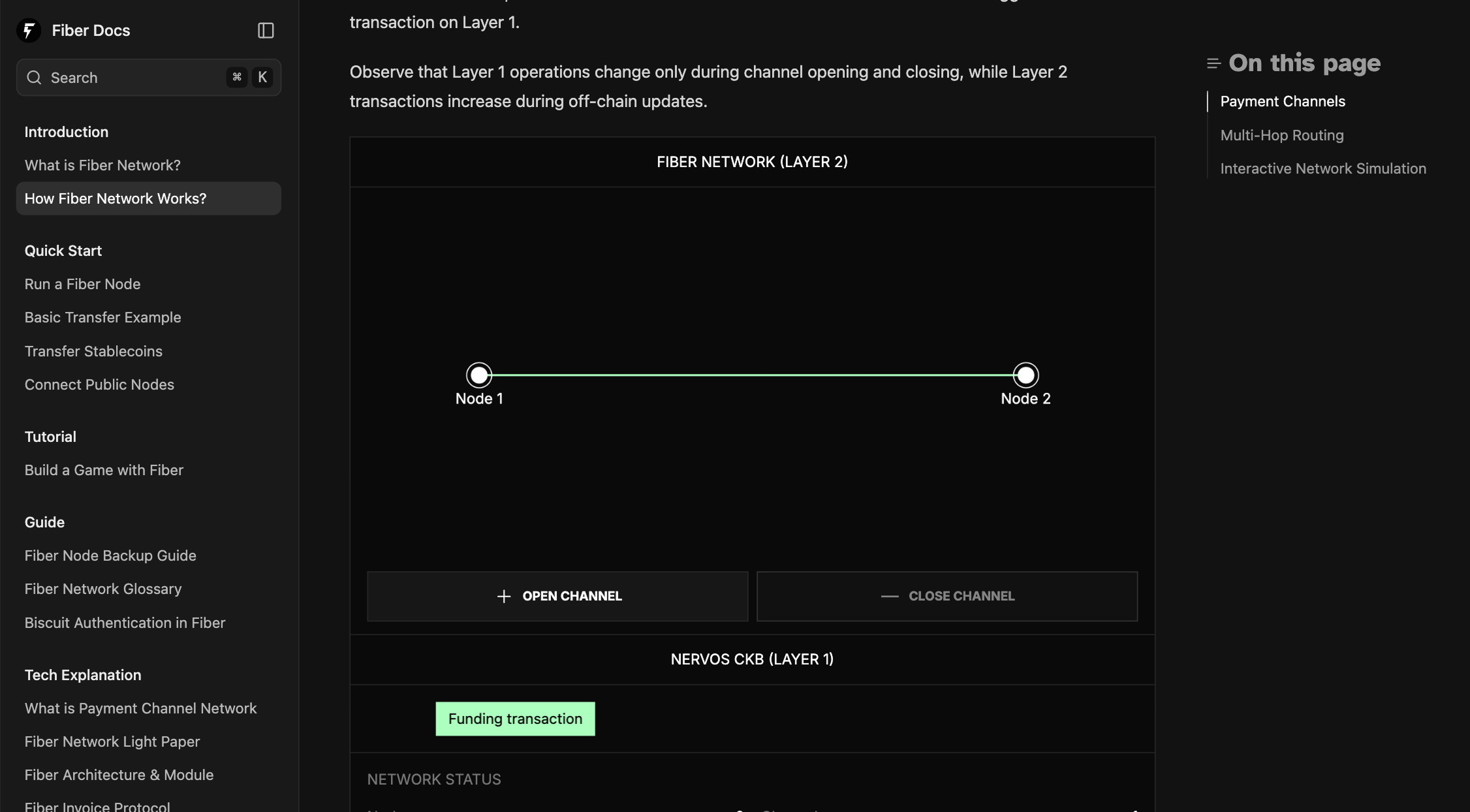
Task: Open the Close Channel button
Action: pos(947,597)
